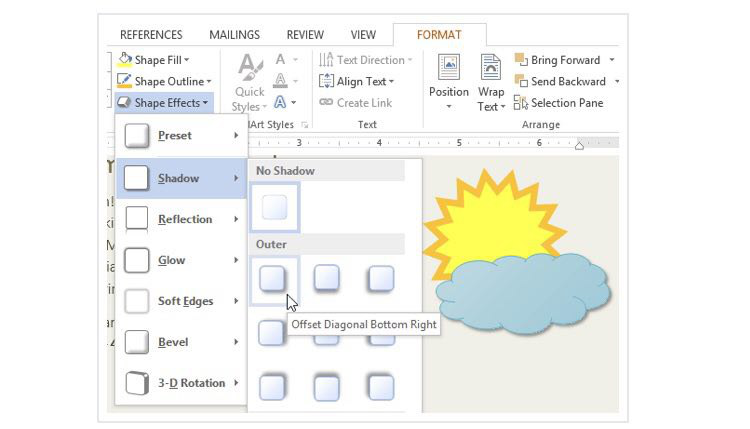Open the MAILINGS ribbon tab
Screen dimensions: 750x429
tap(234, 35)
